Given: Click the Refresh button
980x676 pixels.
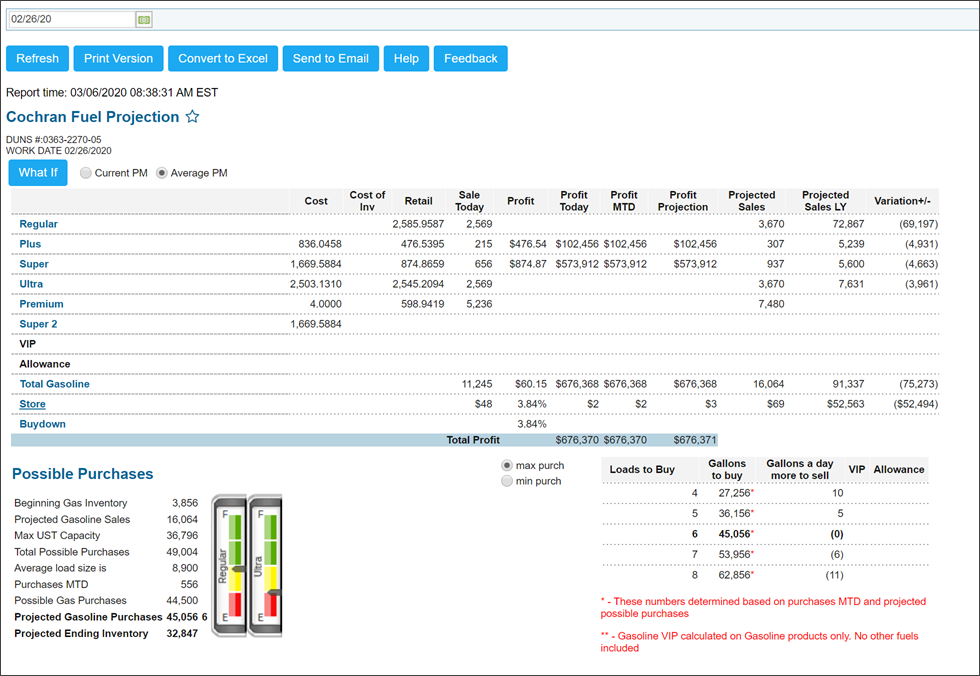Looking at the screenshot, I should pyautogui.click(x=38, y=59).
